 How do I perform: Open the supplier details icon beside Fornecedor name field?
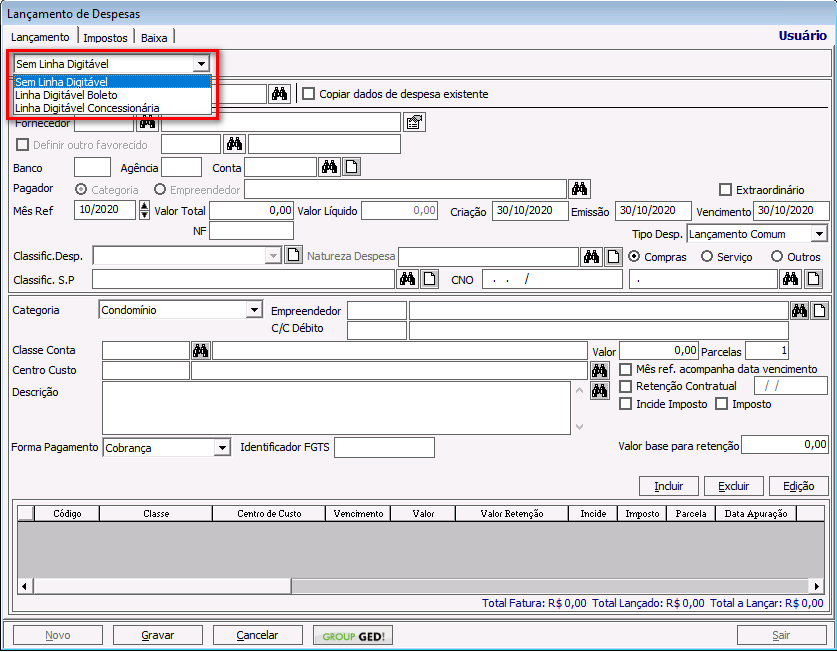[x=414, y=123]
